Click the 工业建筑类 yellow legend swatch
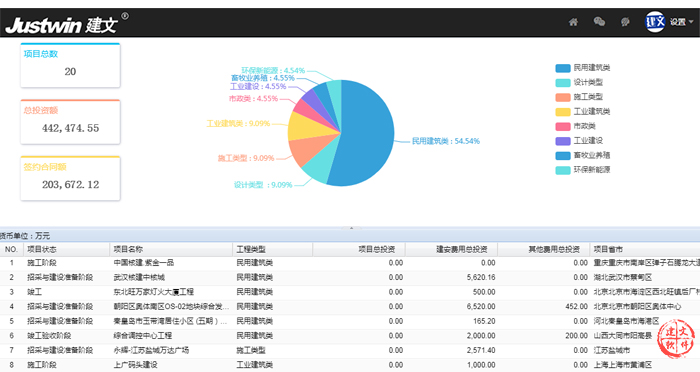Viewport: 700px width, 372px height. (x=563, y=112)
